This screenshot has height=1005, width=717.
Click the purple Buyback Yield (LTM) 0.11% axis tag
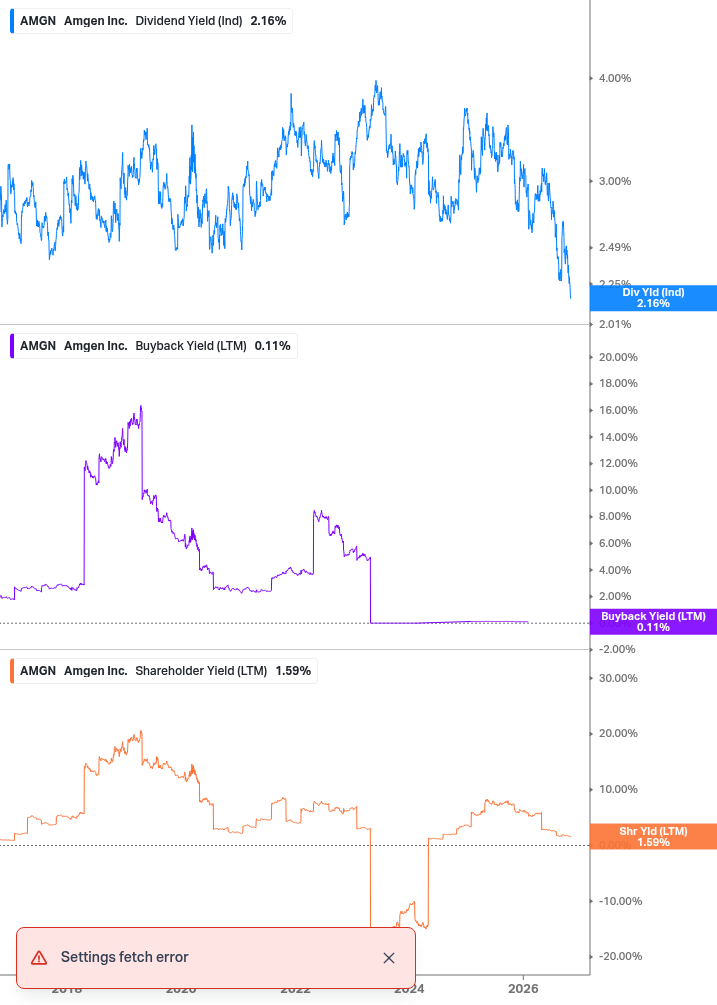pyautogui.click(x=653, y=622)
